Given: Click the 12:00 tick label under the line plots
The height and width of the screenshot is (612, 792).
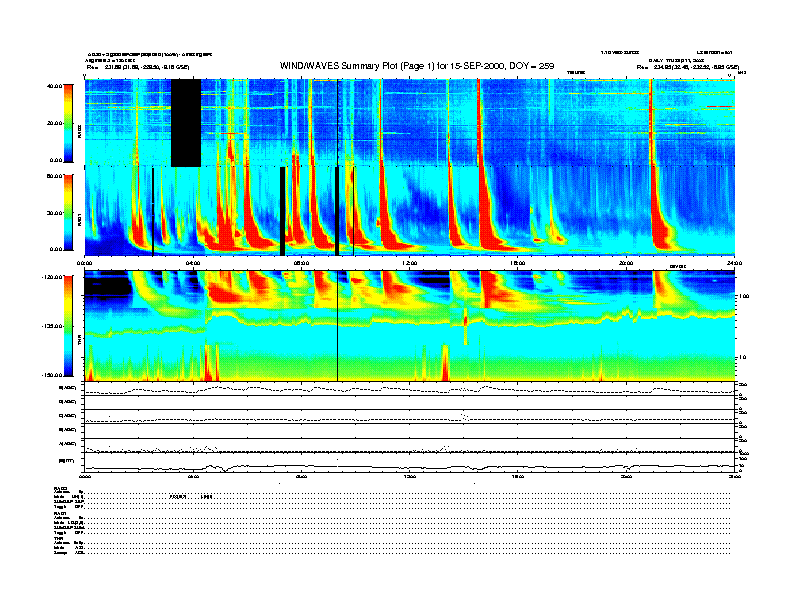Looking at the screenshot, I should pyautogui.click(x=410, y=476).
